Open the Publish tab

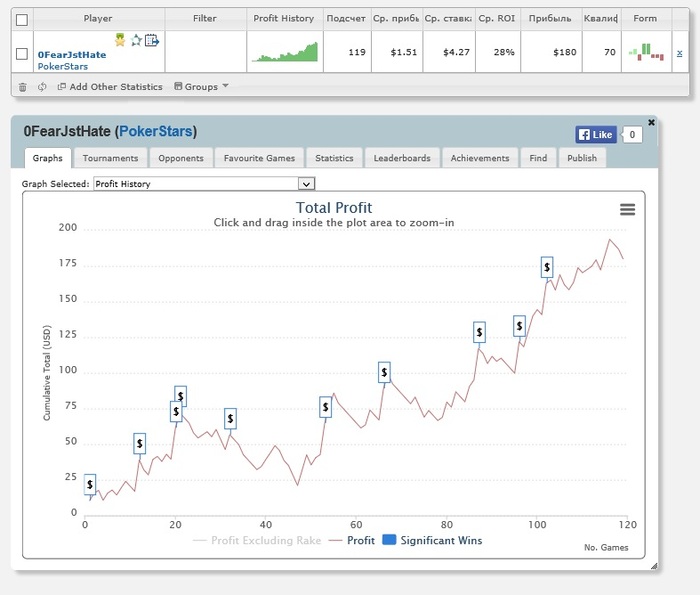point(582,158)
